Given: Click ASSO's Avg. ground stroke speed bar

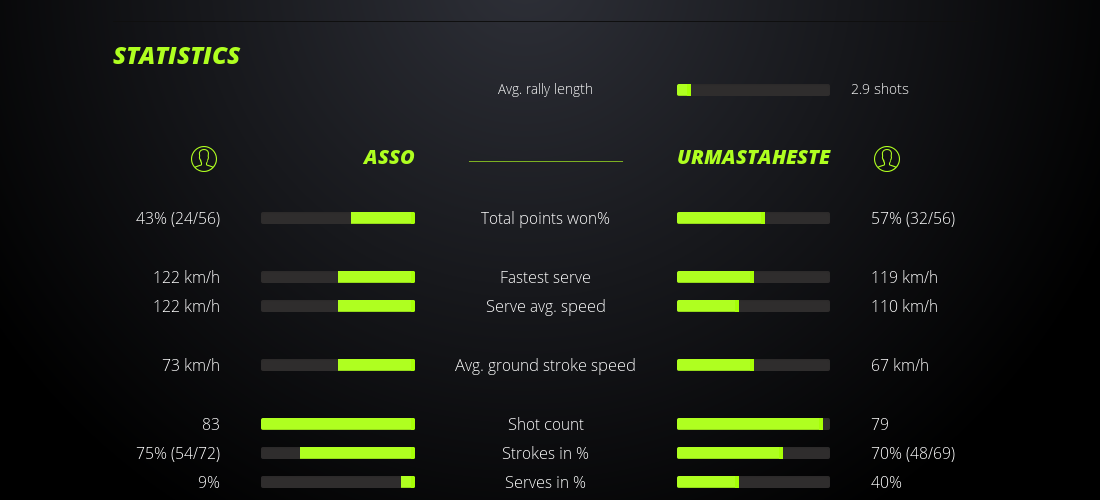Looking at the screenshot, I should (338, 365).
